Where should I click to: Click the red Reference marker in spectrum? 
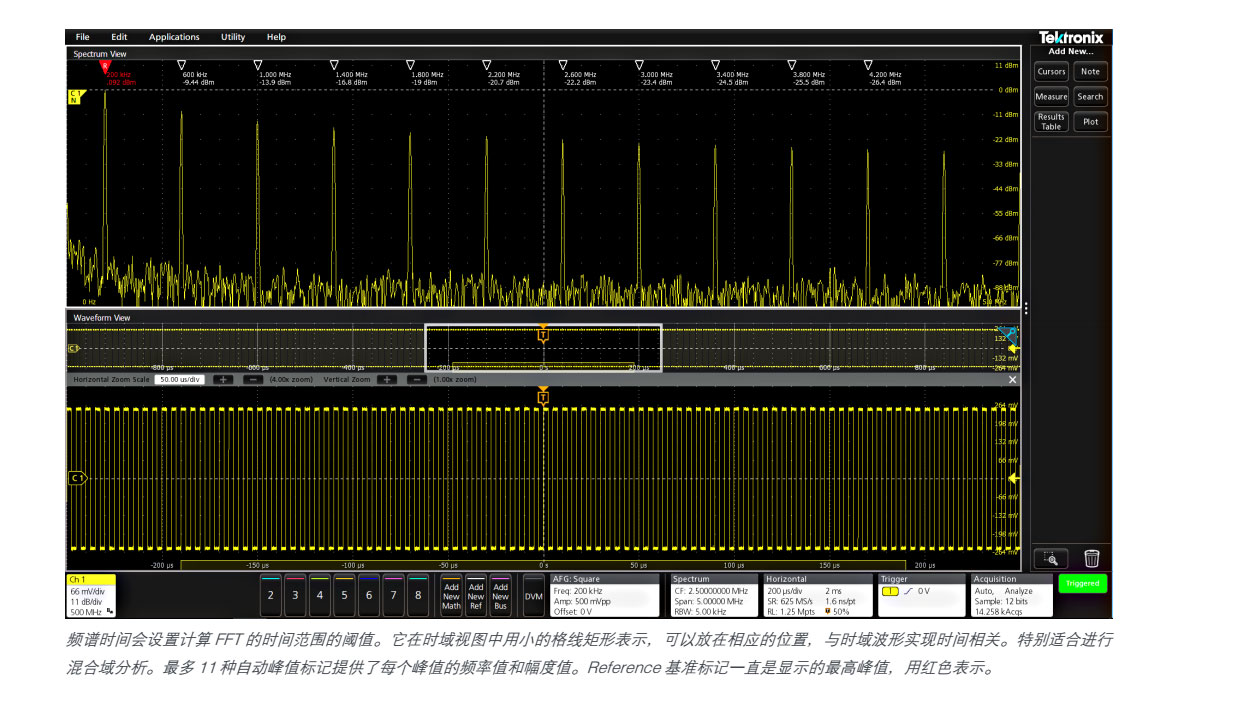click(104, 66)
